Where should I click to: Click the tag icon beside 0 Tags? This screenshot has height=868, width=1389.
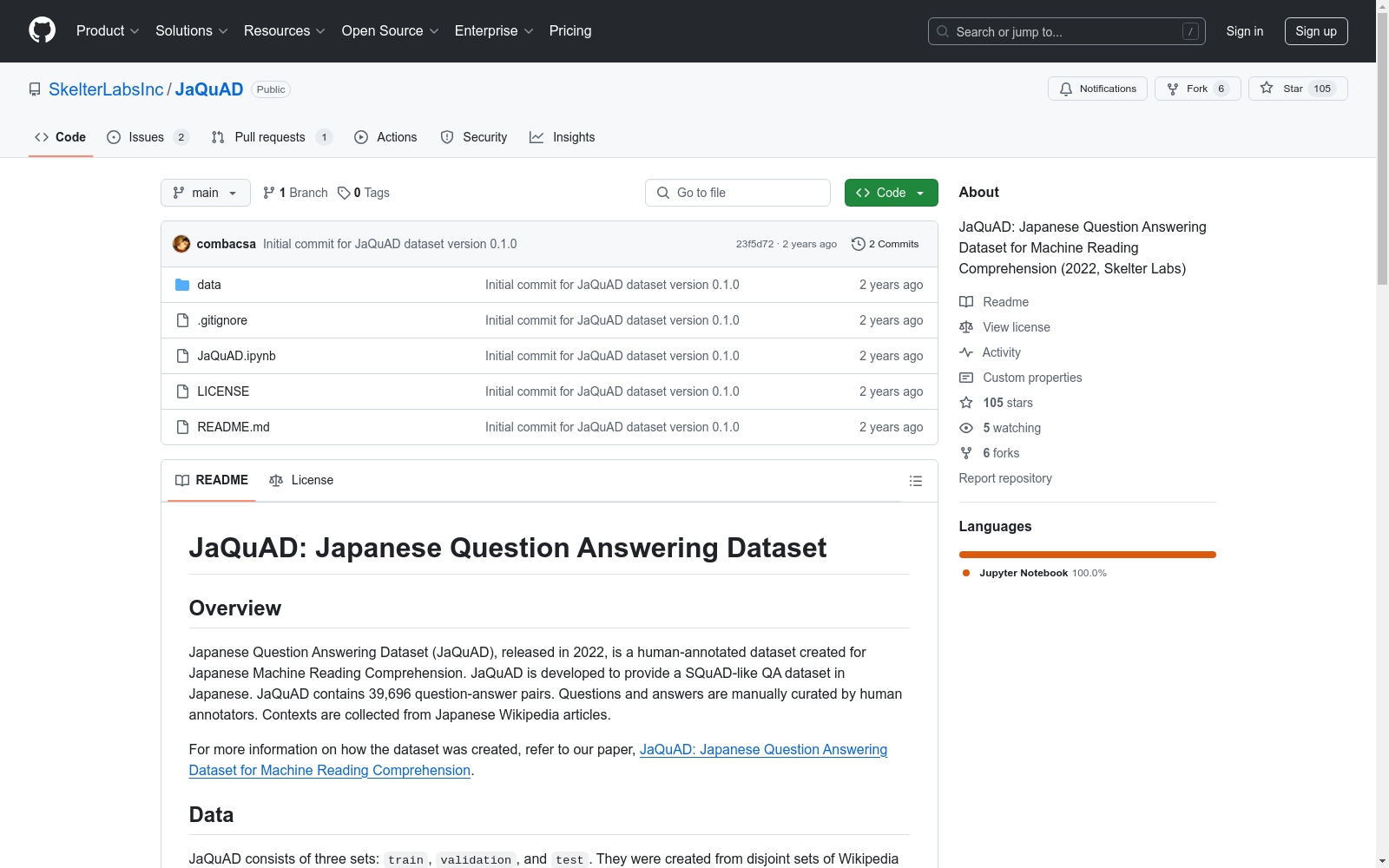click(x=344, y=193)
